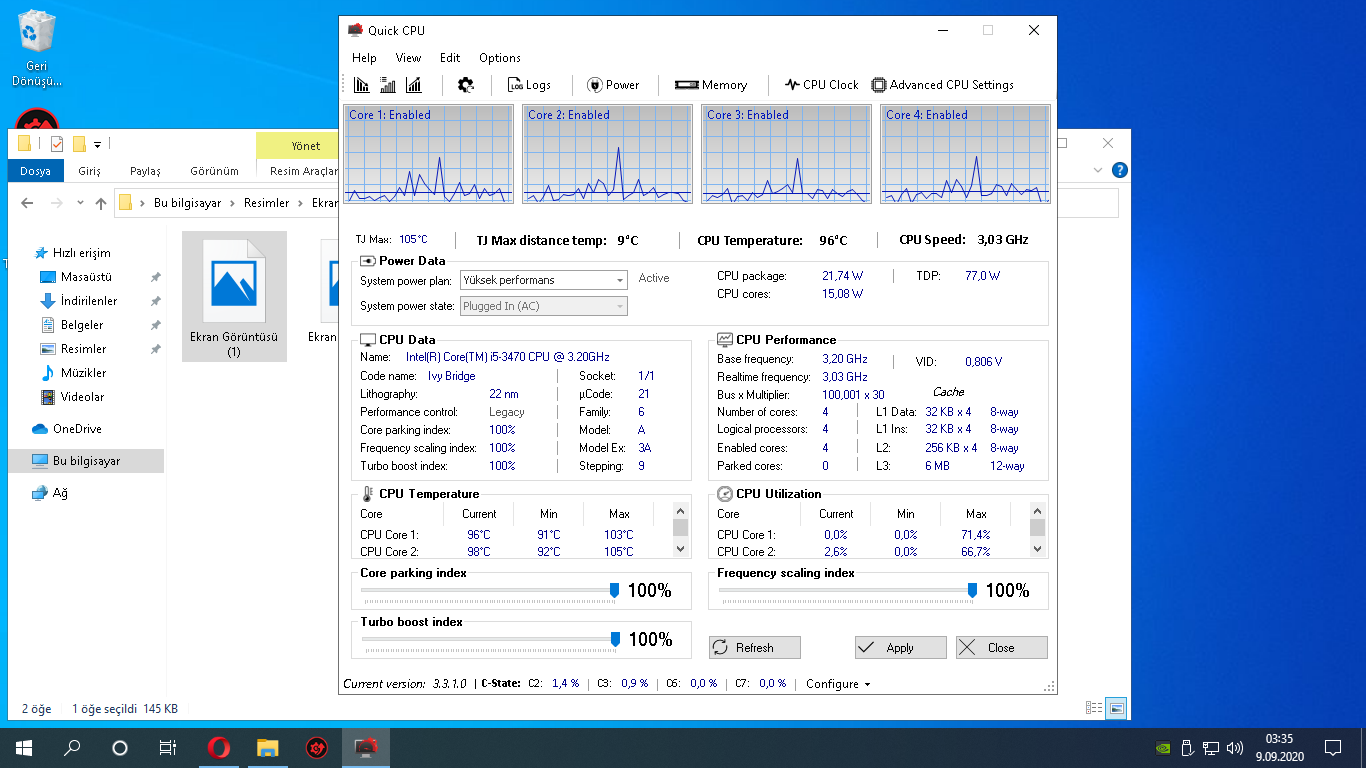
Task: Open Videolar in the navigation pane
Action: pos(82,397)
